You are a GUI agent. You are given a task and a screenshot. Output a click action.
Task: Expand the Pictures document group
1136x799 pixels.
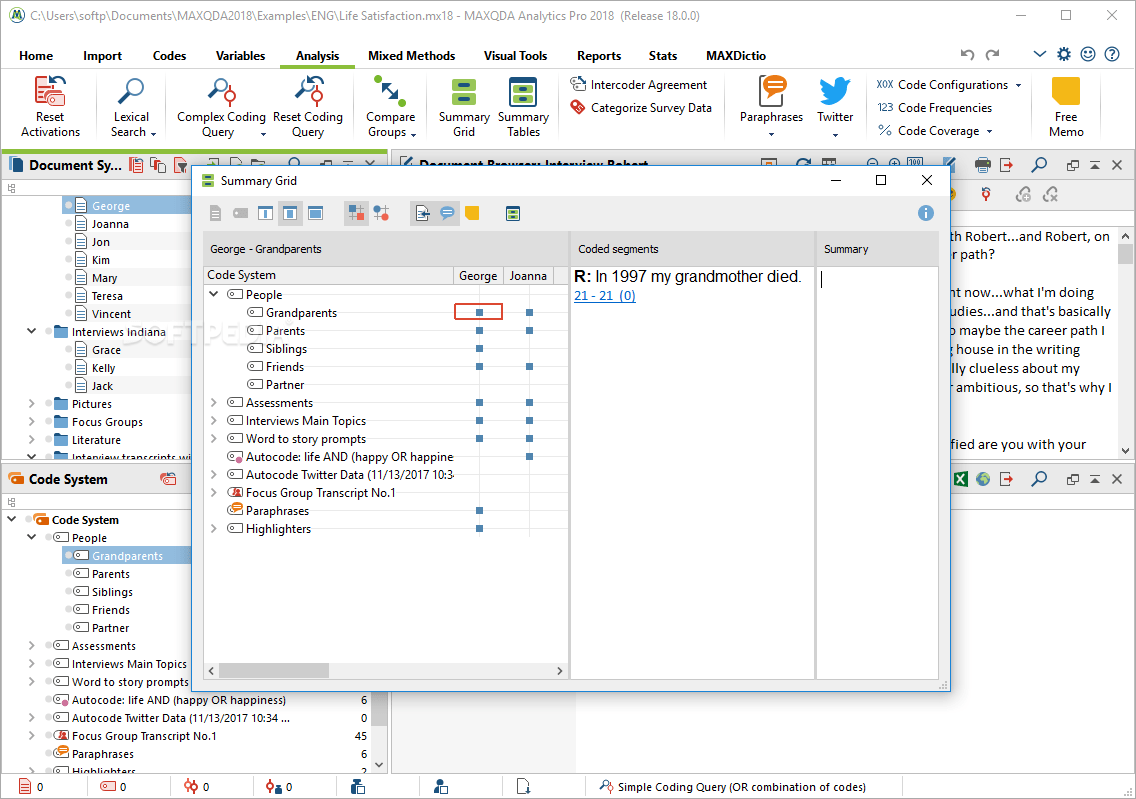tap(31, 403)
